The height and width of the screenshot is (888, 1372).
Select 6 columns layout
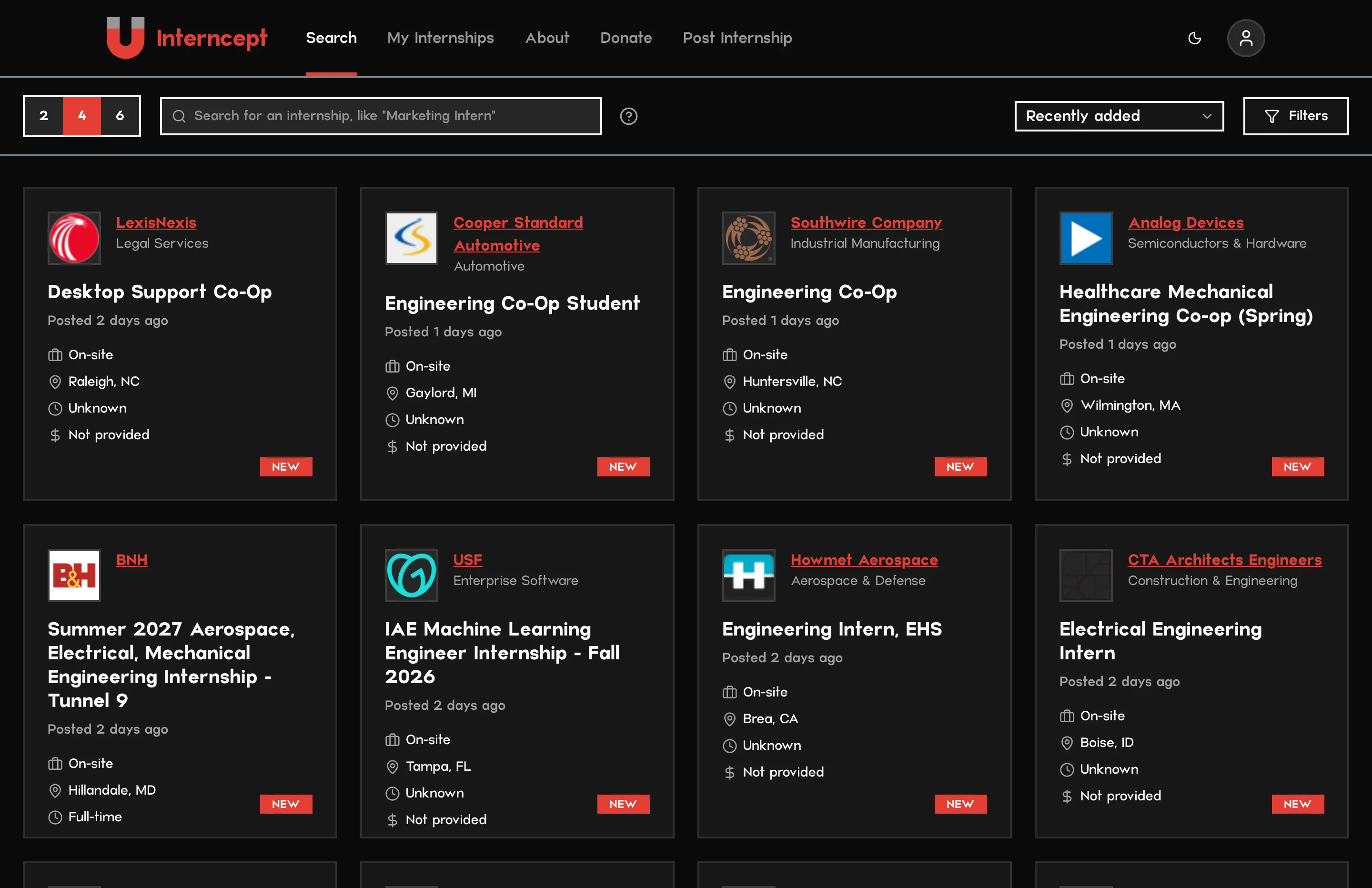coord(120,116)
